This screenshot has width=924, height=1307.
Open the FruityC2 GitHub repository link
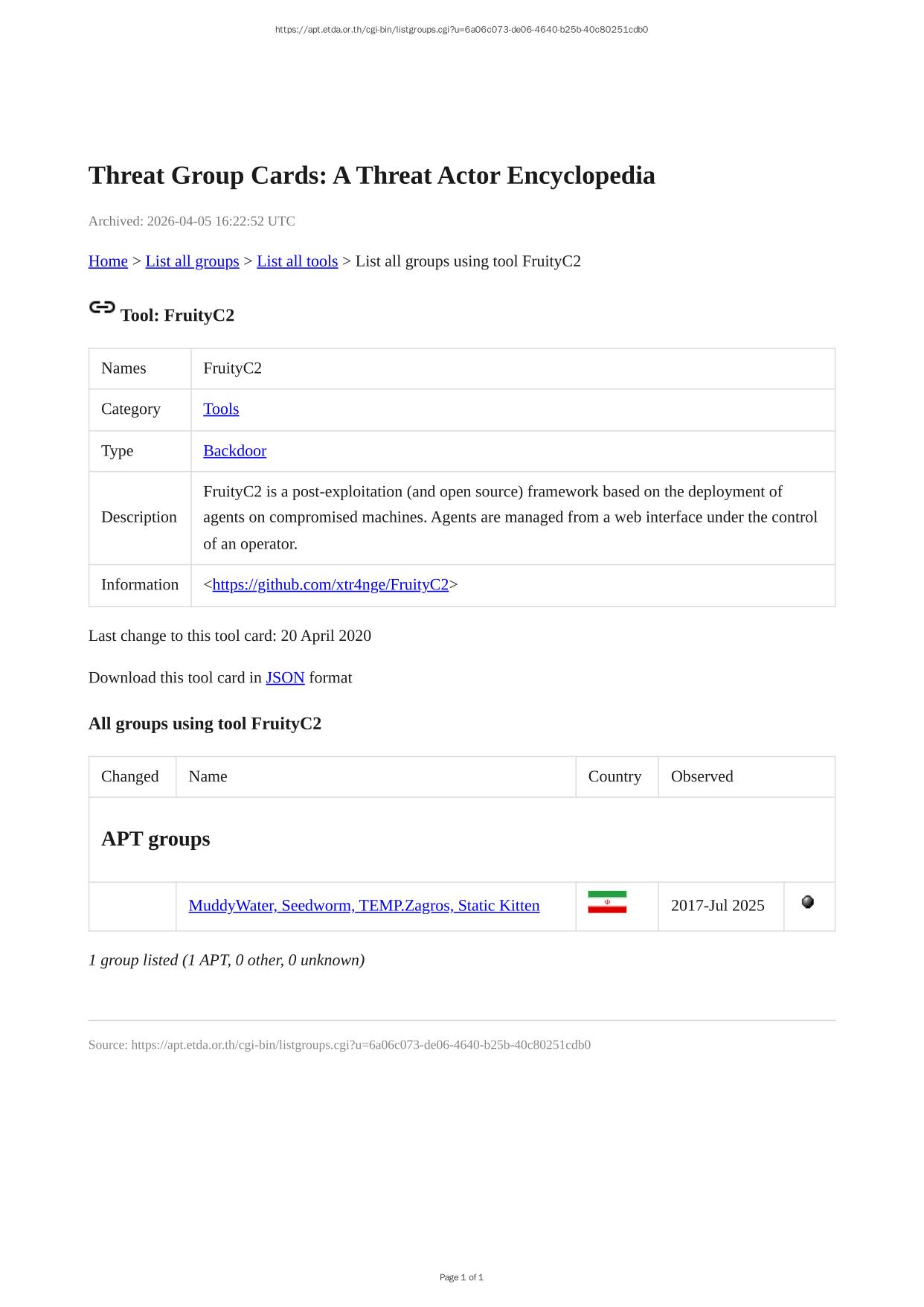coord(330,585)
